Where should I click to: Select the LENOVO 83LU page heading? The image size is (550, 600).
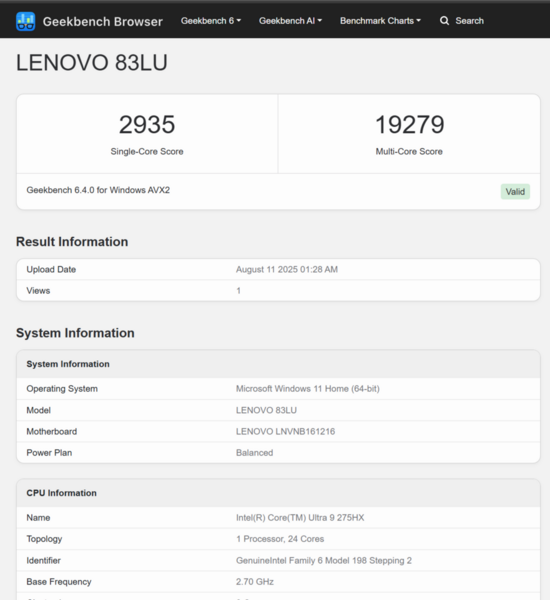coord(92,63)
